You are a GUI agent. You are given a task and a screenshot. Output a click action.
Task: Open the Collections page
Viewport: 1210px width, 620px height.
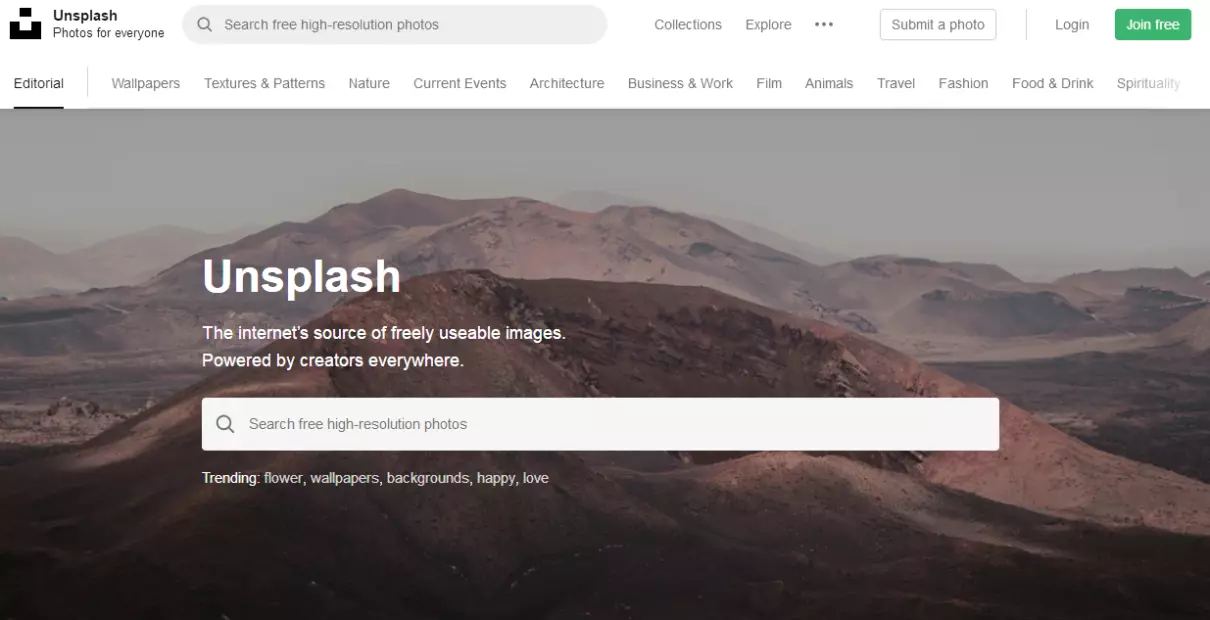pos(688,24)
